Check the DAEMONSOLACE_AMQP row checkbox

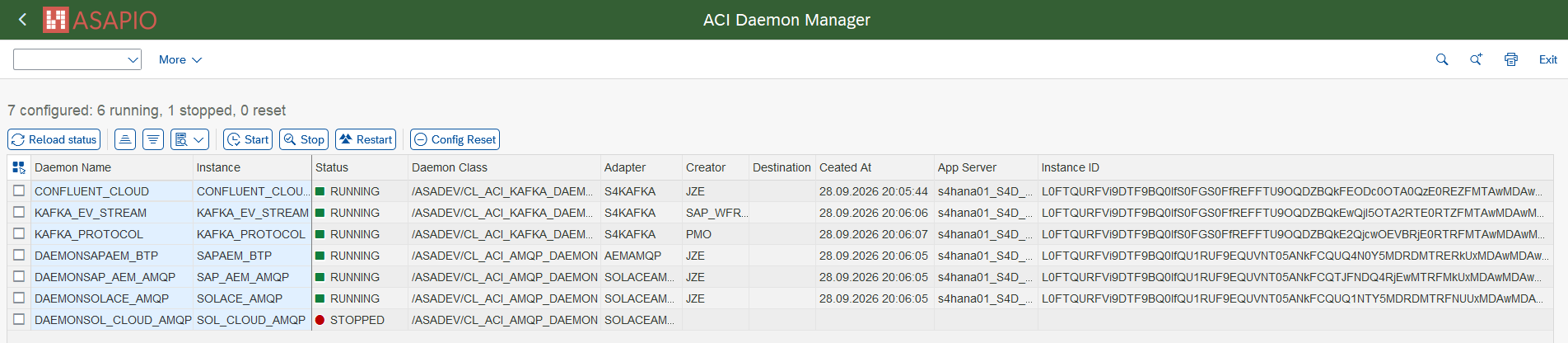19,298
